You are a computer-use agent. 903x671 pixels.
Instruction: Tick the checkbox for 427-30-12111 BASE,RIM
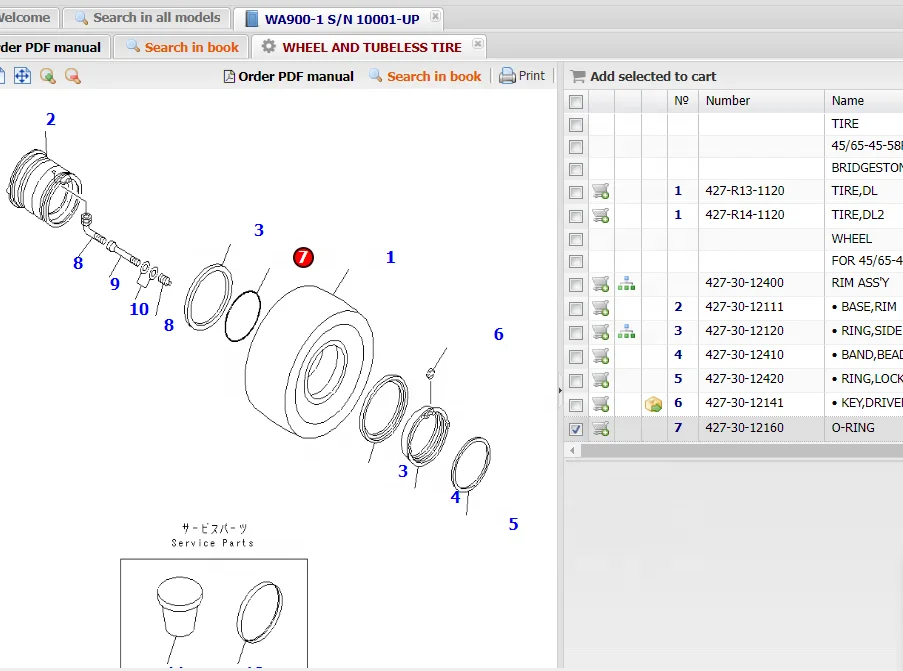pyautogui.click(x=575, y=308)
